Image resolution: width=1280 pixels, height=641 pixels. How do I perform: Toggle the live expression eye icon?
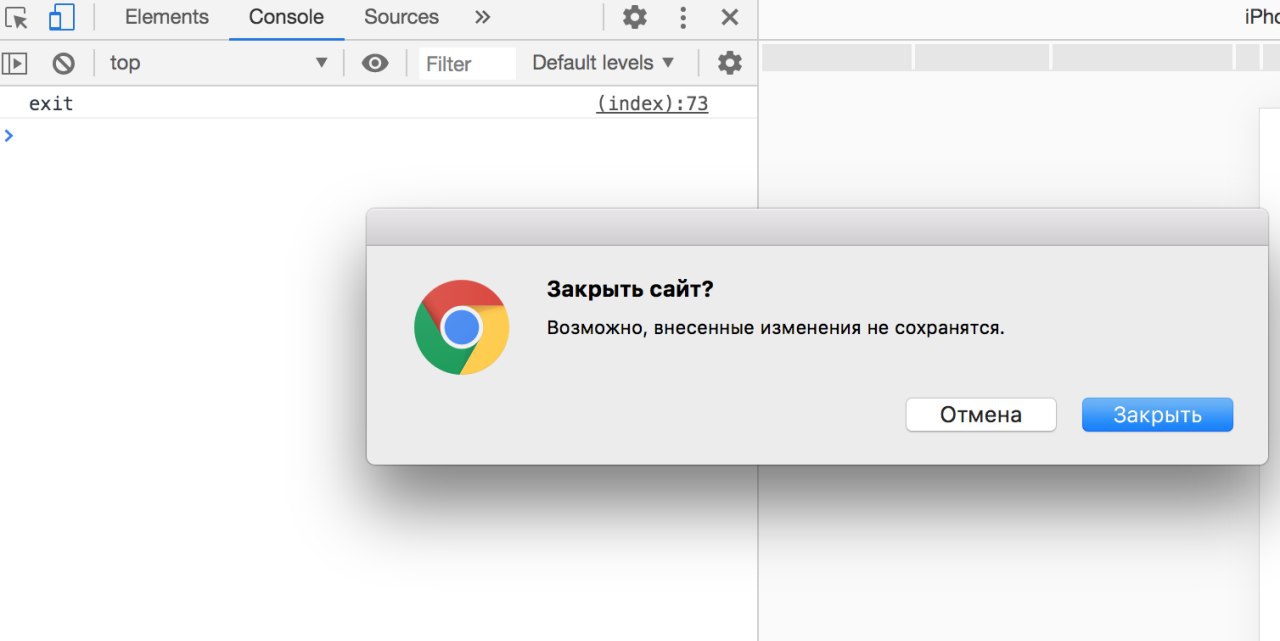(375, 63)
